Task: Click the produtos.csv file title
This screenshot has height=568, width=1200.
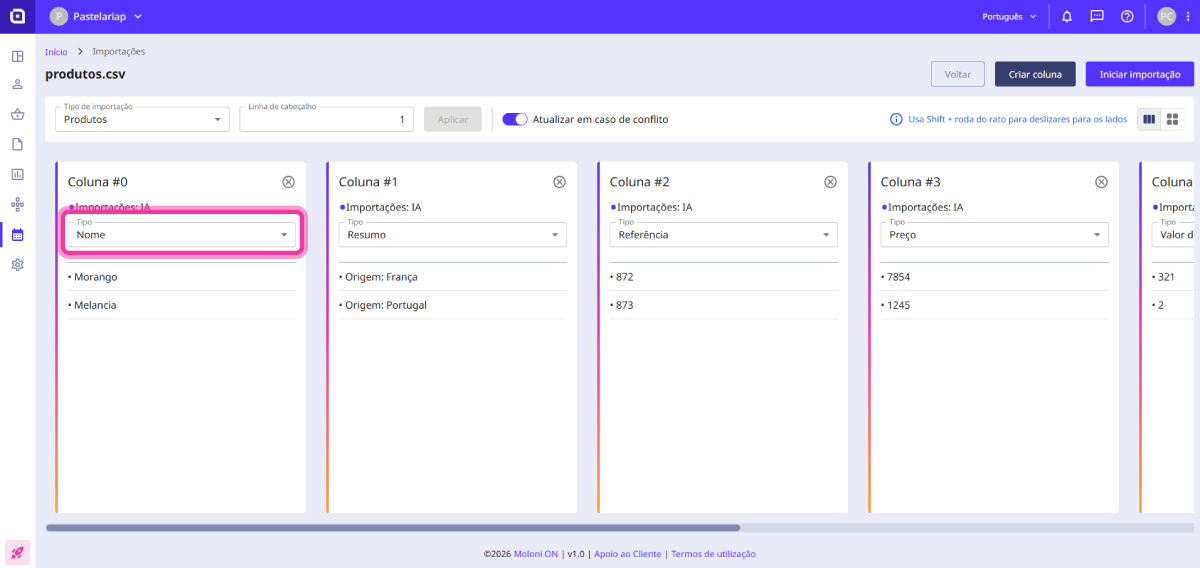Action: 85,74
